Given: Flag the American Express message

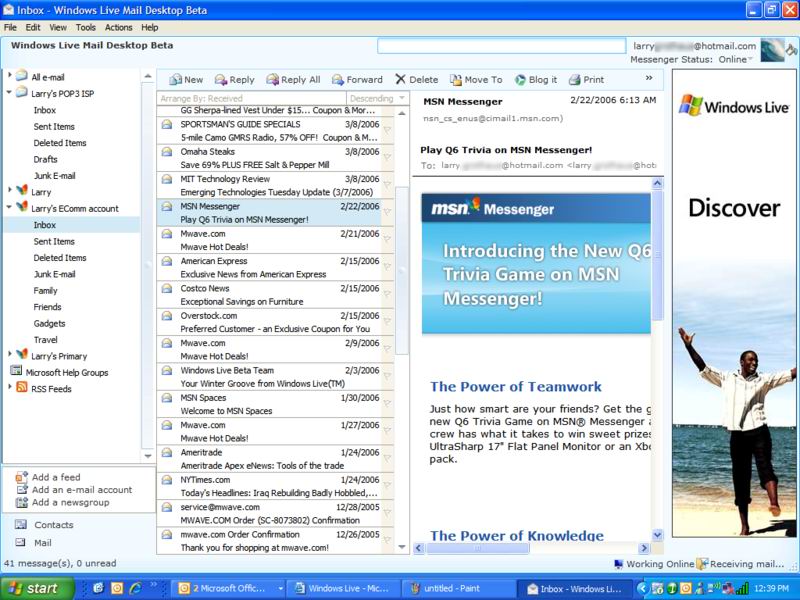Looking at the screenshot, I should [387, 267].
